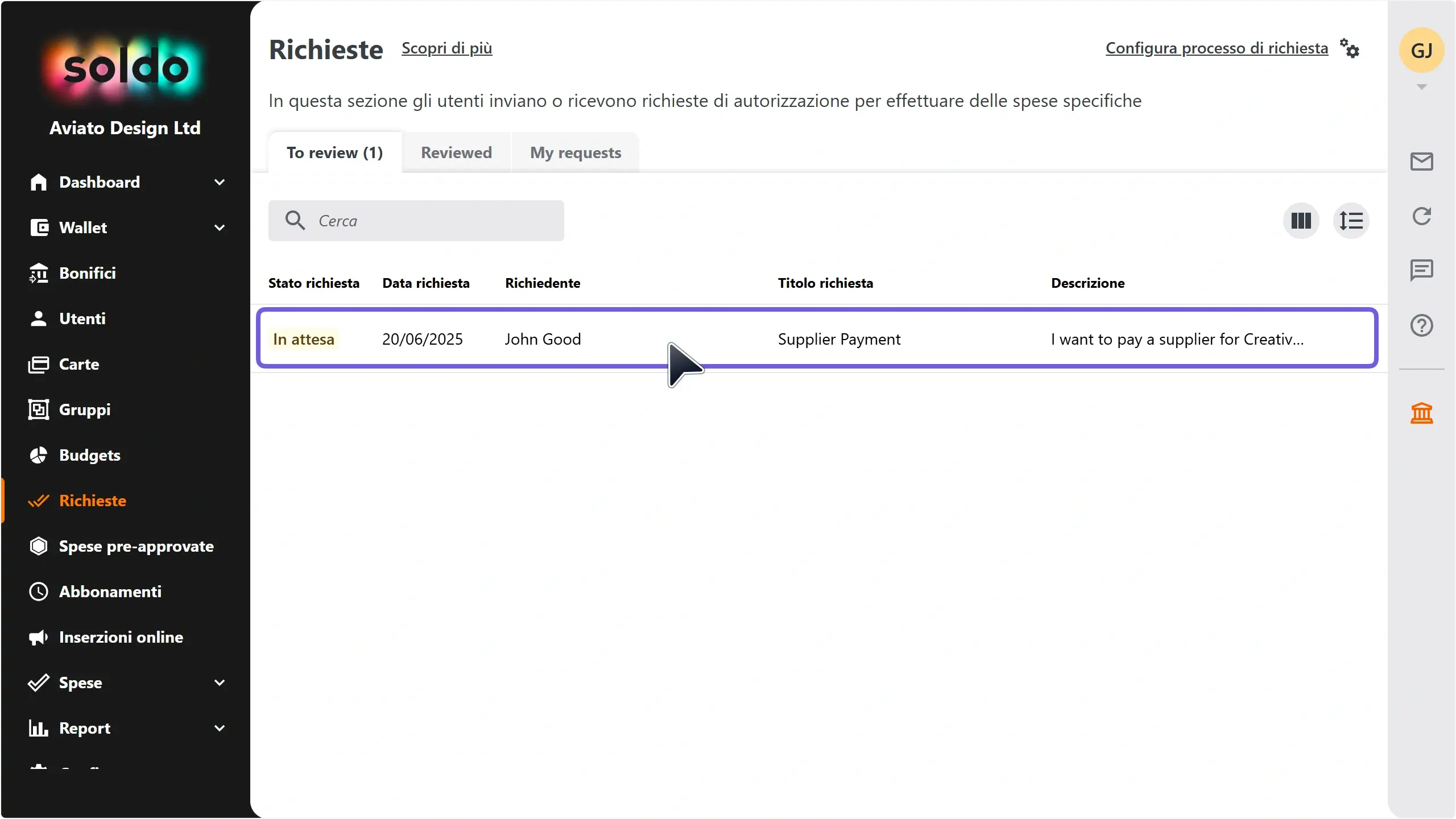Click the Spese pre-approvate hexagon icon
This screenshot has width=1456, height=819.
point(38,546)
